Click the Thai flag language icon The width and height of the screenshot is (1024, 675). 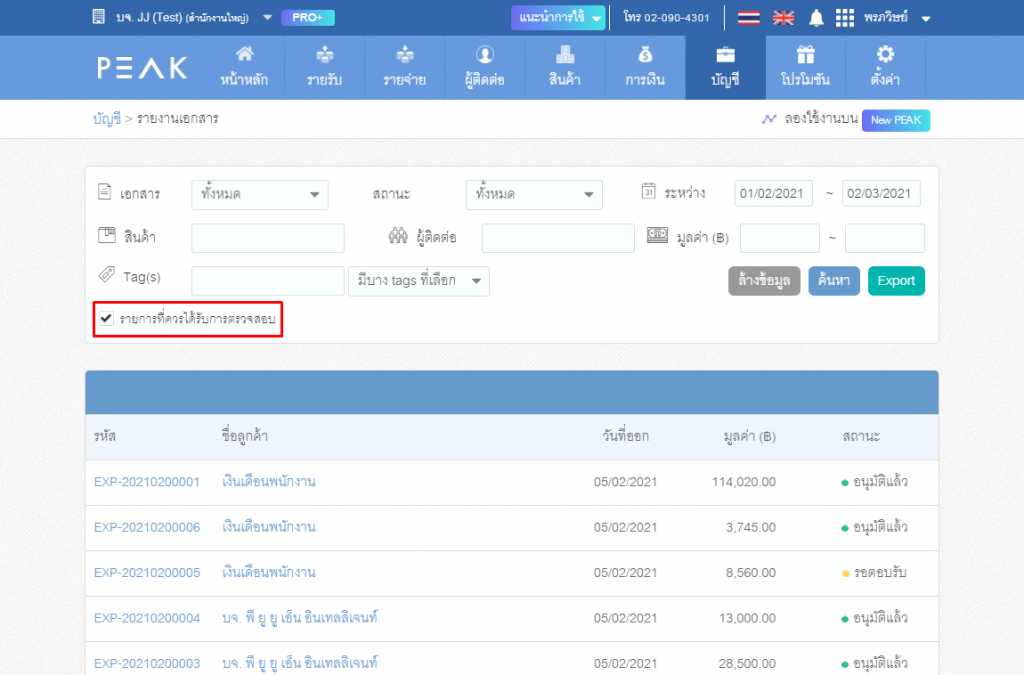[x=749, y=18]
